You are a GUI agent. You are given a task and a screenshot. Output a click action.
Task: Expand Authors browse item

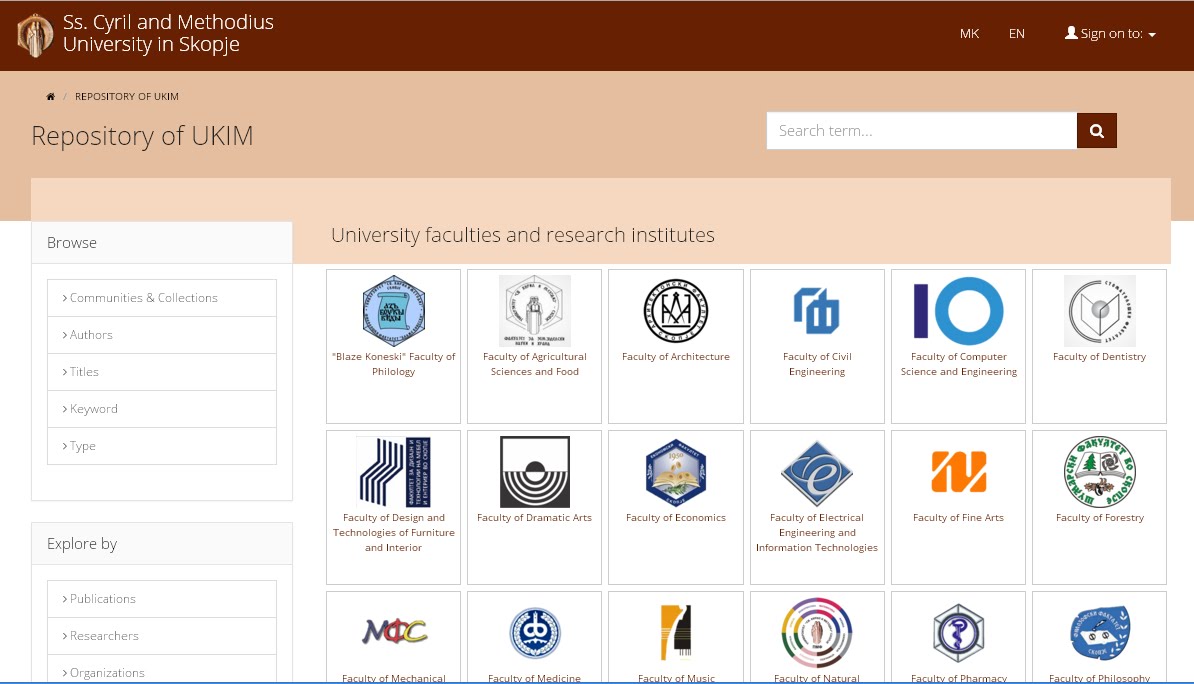(161, 335)
